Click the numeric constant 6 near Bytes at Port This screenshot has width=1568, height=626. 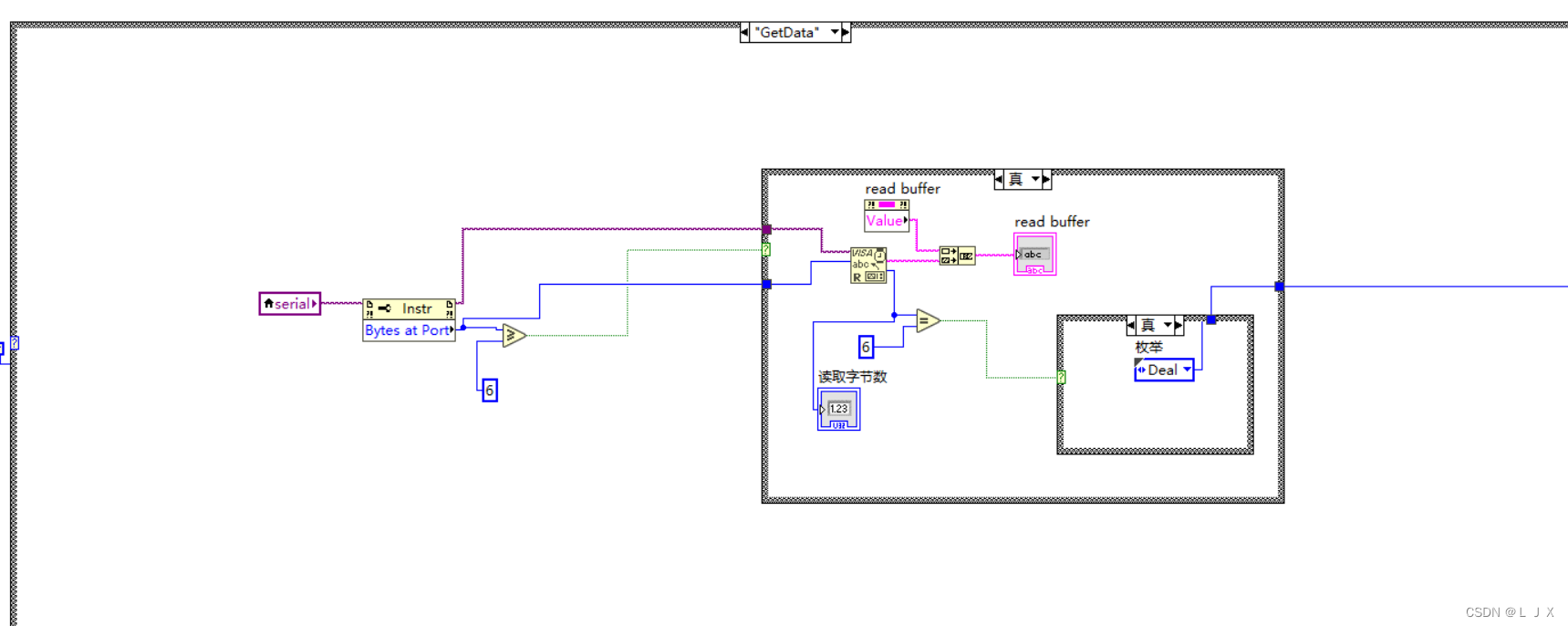point(490,391)
